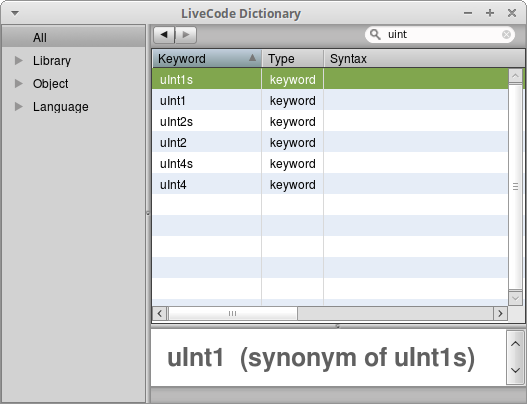Open the window menu arrow in title bar

click(15, 13)
